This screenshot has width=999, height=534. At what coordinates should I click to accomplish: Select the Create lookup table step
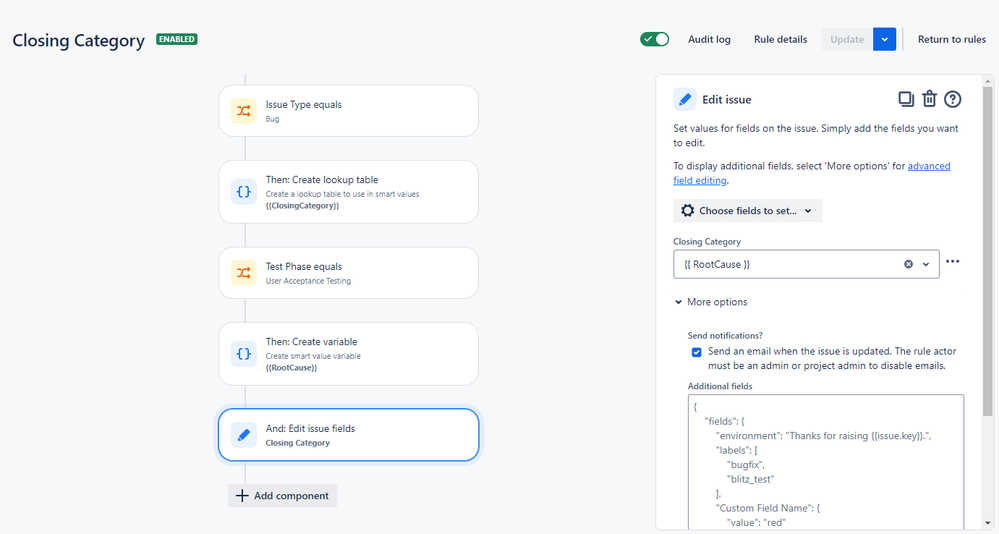pos(349,192)
